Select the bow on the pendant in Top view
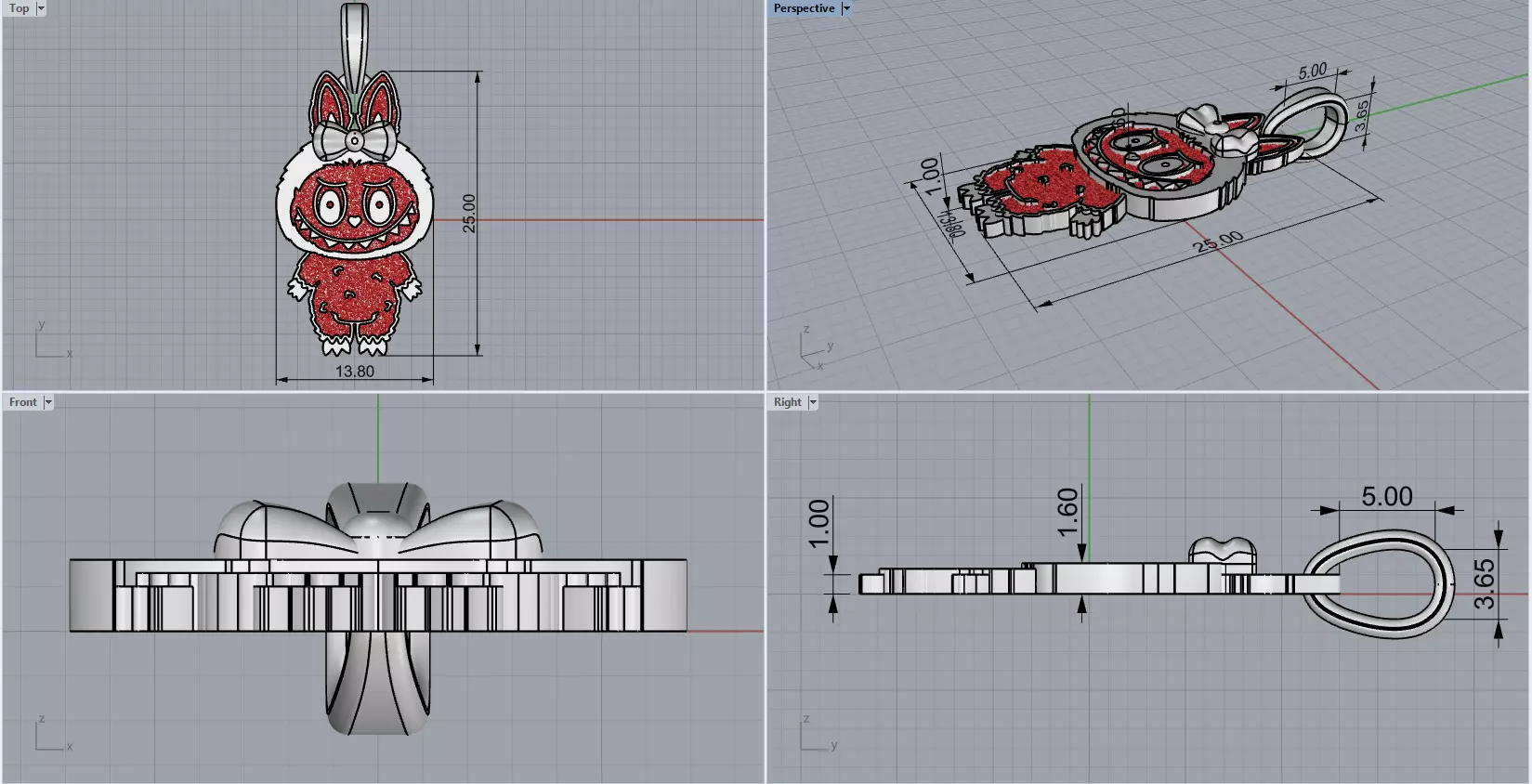The width and height of the screenshot is (1532, 784). tap(354, 140)
